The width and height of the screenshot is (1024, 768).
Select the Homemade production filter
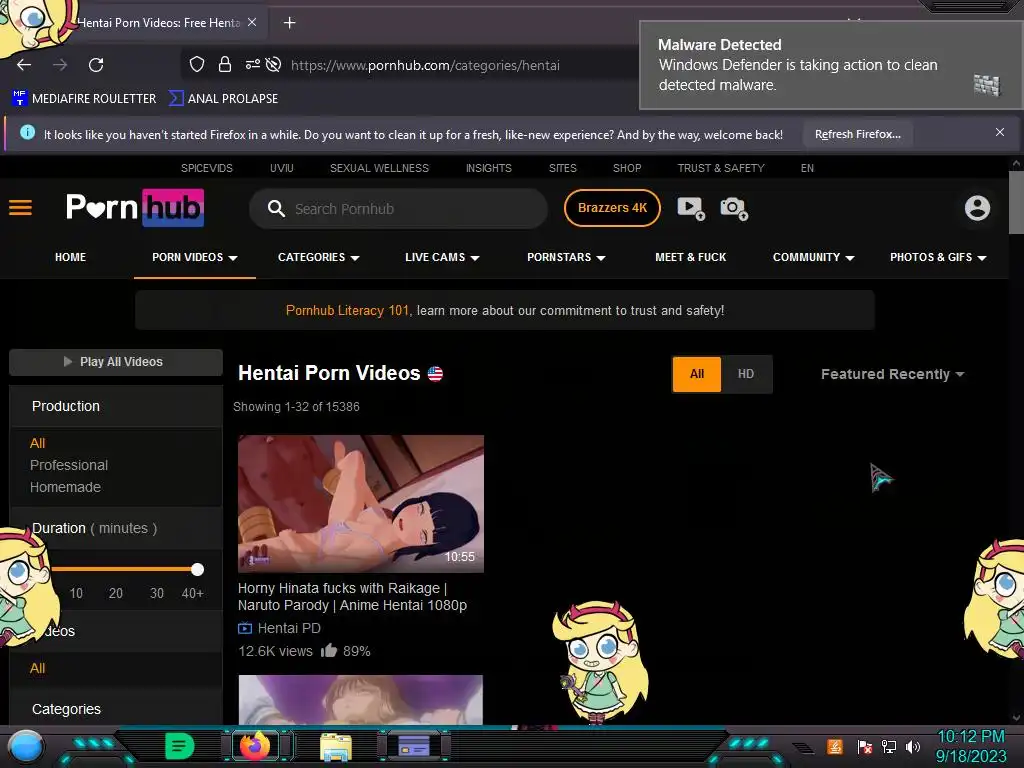click(65, 487)
